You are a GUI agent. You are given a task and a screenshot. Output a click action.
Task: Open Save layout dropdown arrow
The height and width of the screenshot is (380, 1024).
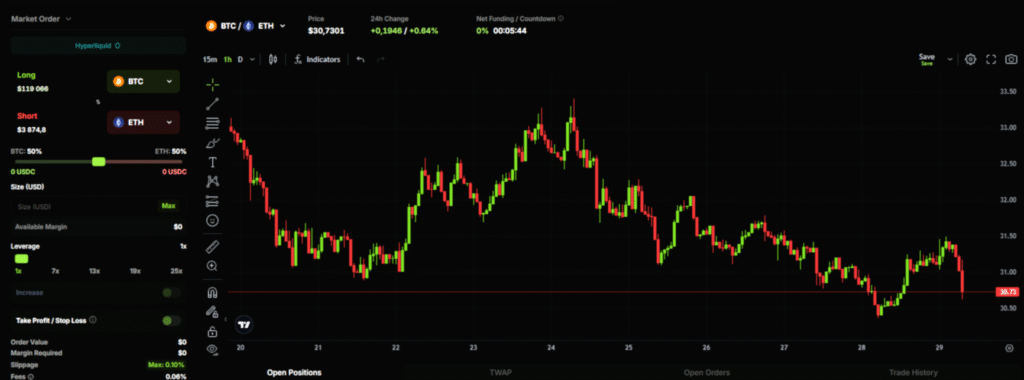click(950, 59)
